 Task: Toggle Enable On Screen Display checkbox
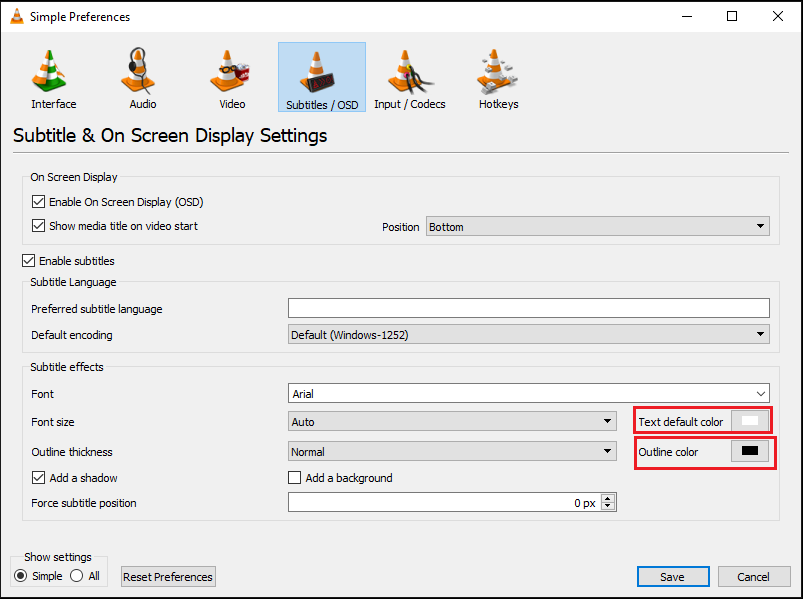[38, 202]
